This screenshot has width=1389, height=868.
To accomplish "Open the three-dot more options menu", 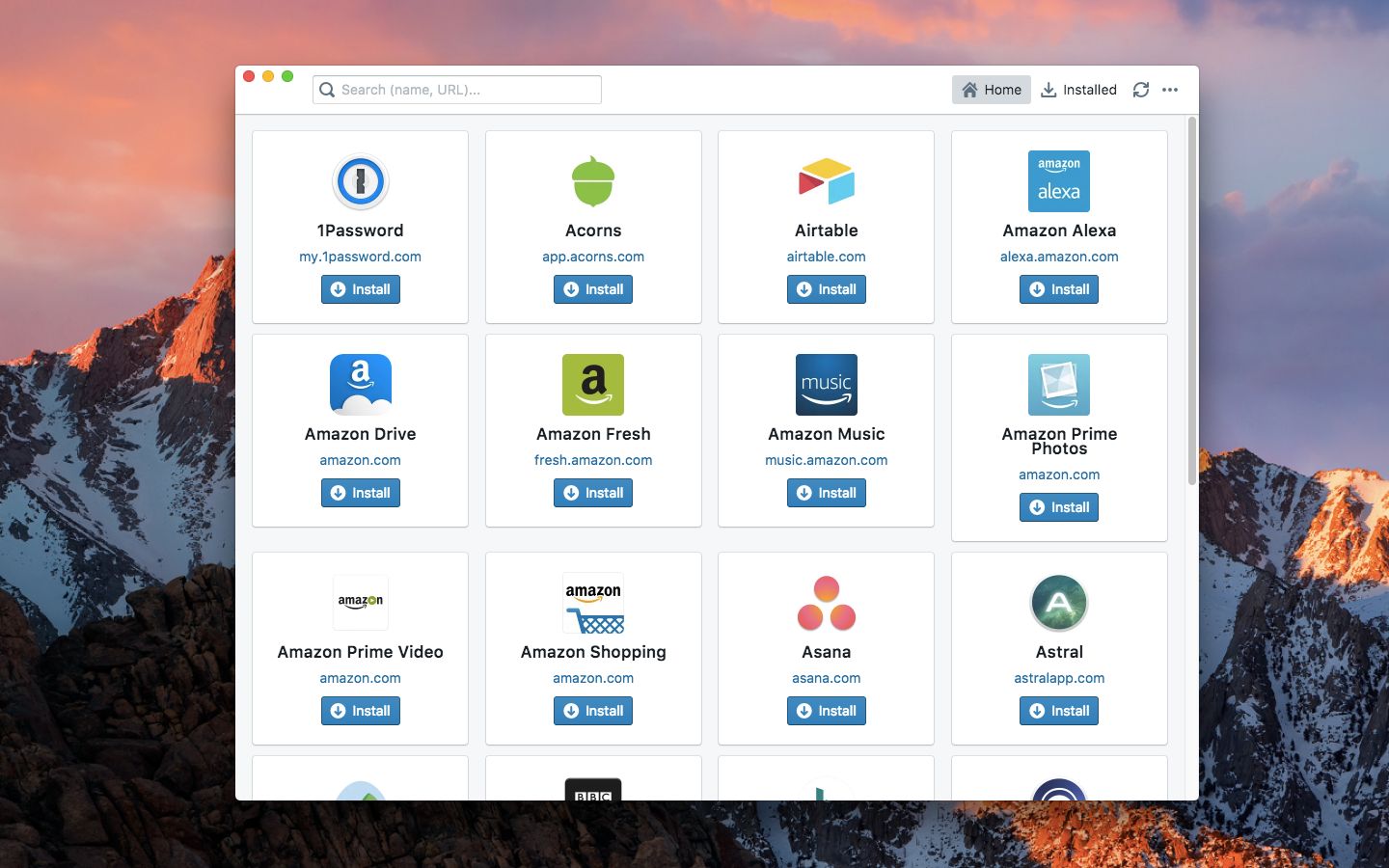I will point(1170,90).
